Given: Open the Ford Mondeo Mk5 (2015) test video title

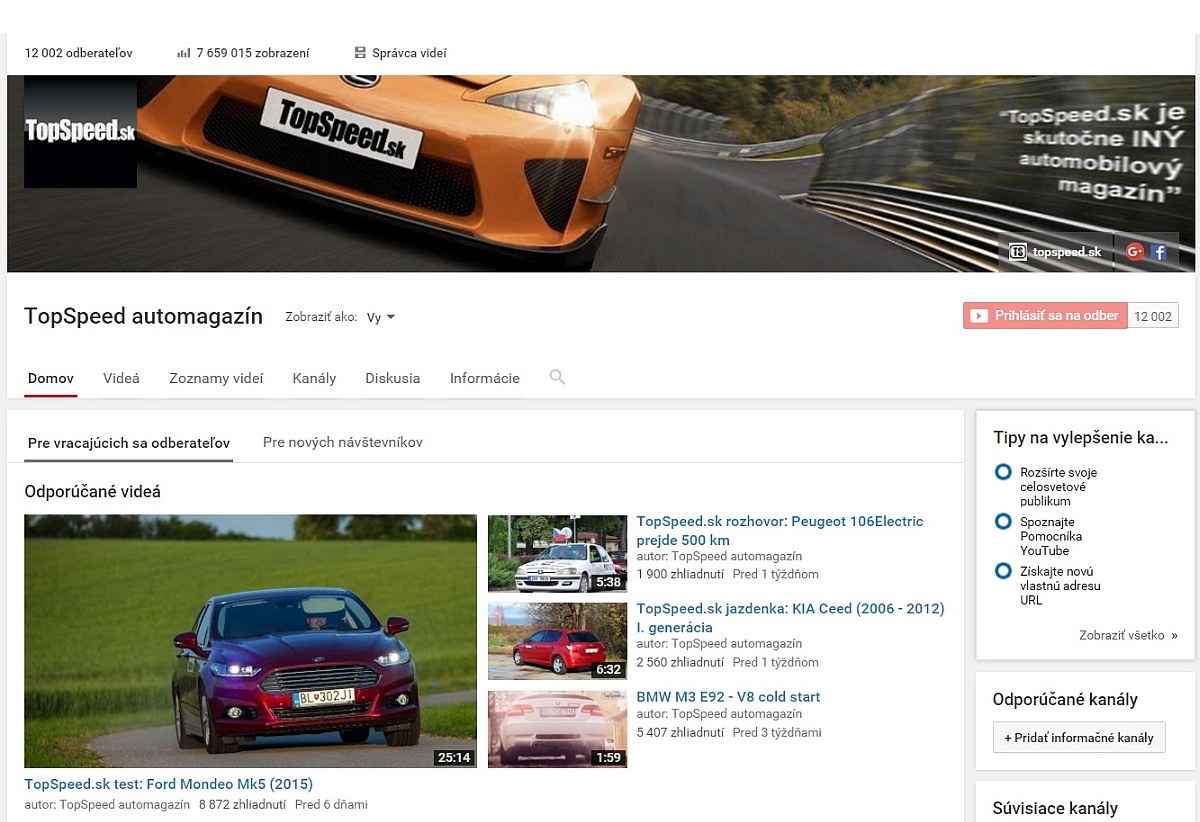Looking at the screenshot, I should coord(168,784).
